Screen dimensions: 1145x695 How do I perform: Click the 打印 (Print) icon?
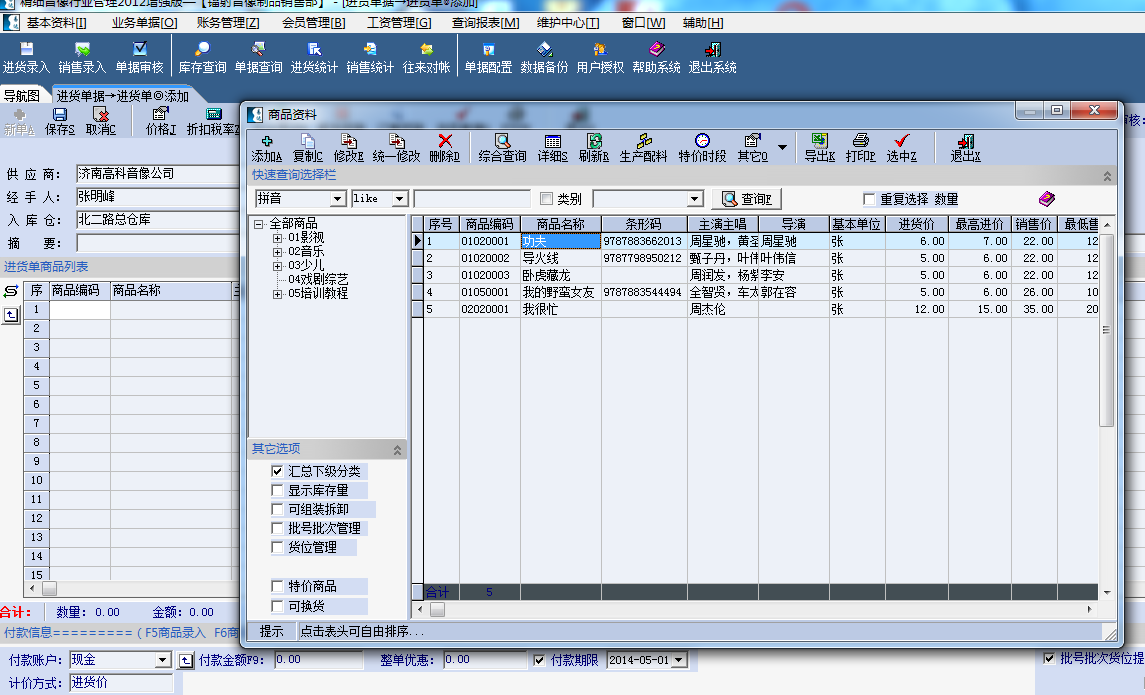pyautogui.click(x=860, y=148)
